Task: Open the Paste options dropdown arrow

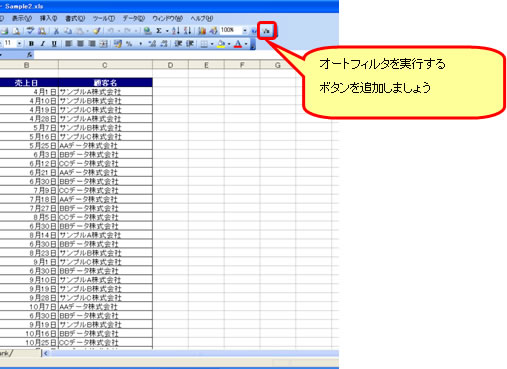Action: [87, 31]
